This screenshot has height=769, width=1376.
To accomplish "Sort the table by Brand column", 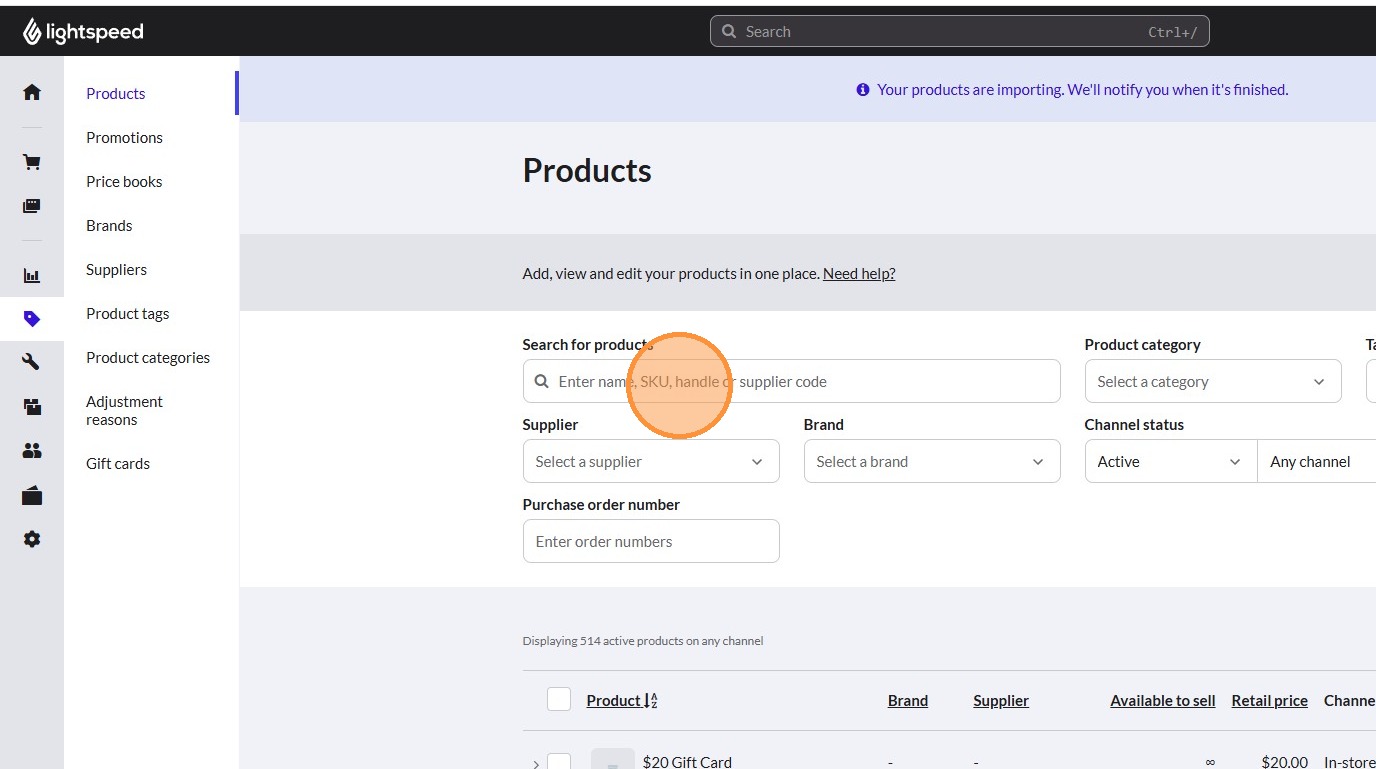I will click(908, 701).
